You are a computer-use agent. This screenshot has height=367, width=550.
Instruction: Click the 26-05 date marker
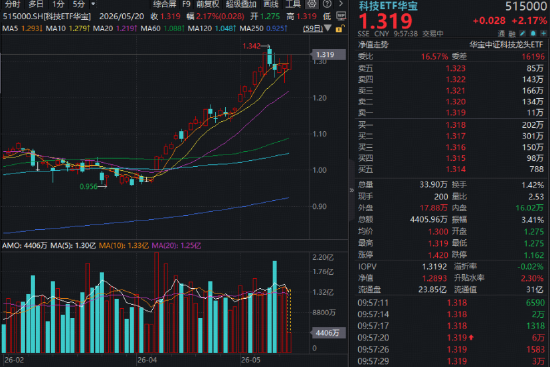(251, 360)
